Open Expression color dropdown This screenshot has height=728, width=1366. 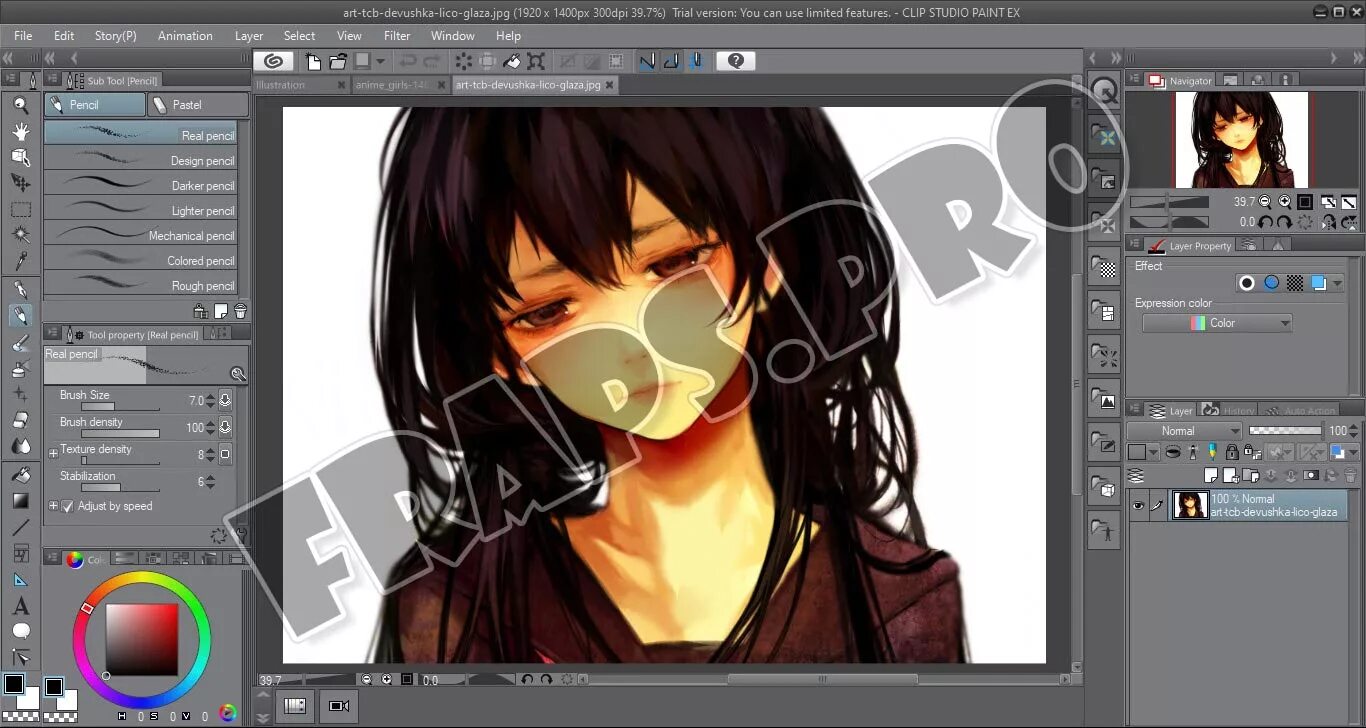(1217, 323)
